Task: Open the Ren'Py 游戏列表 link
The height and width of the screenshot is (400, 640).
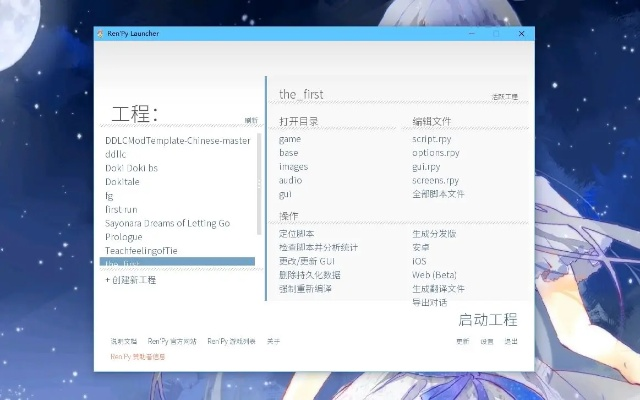Action: click(231, 341)
